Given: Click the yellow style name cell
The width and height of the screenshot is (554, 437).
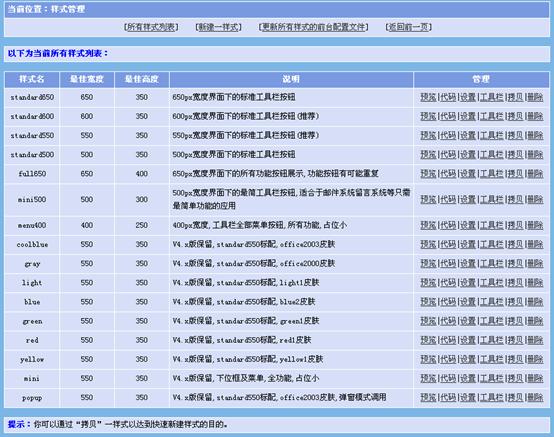Looking at the screenshot, I should (x=32, y=359).
